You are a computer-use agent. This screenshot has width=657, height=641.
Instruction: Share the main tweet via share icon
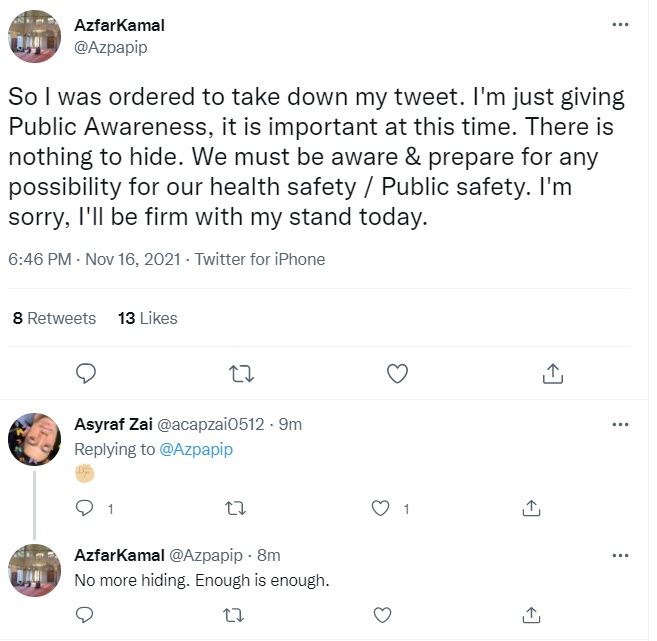(x=552, y=373)
